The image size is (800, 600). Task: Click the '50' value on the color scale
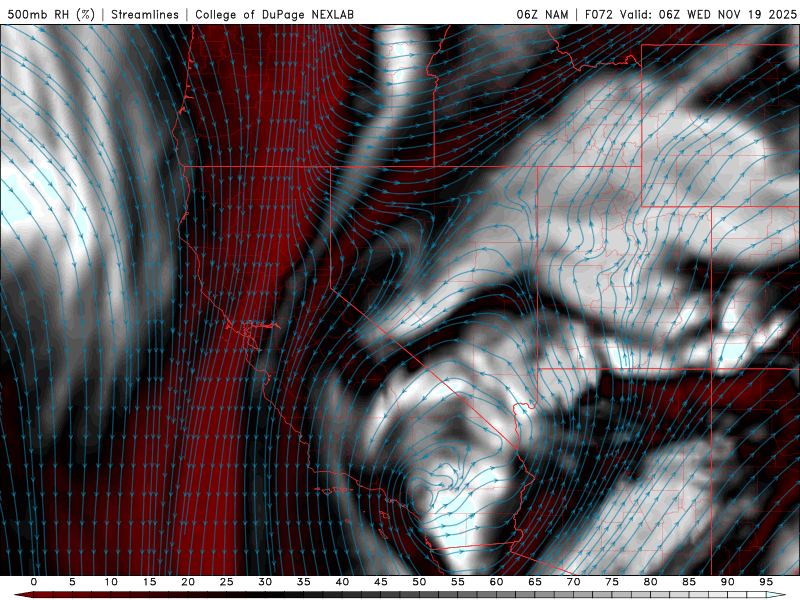click(419, 582)
